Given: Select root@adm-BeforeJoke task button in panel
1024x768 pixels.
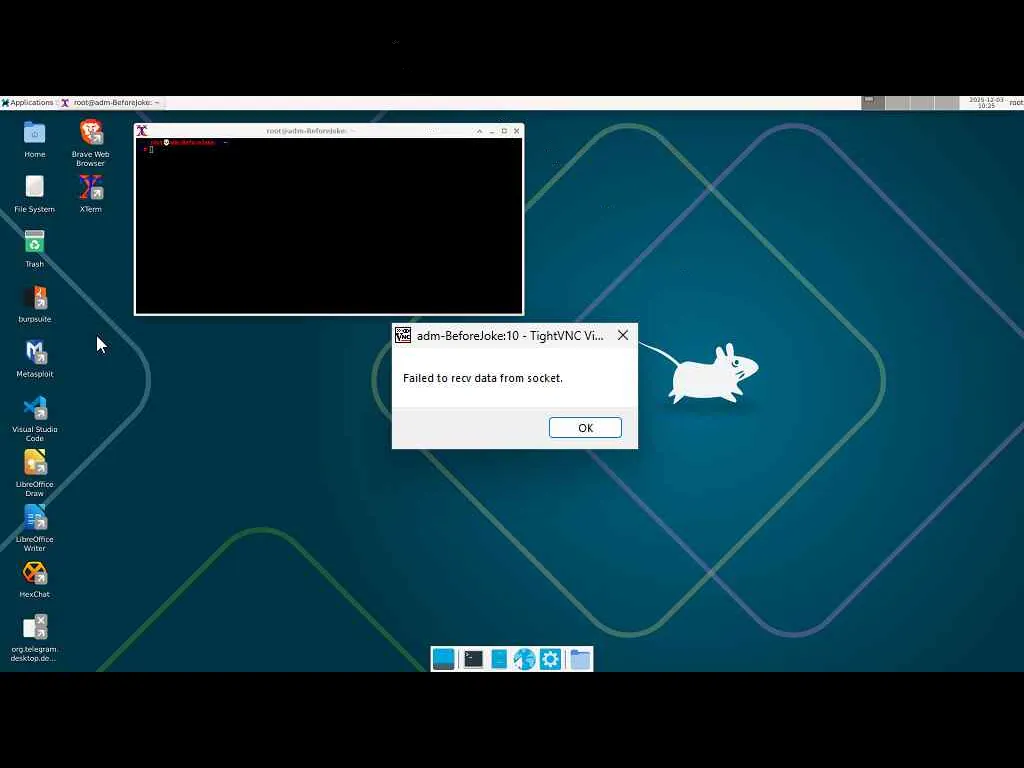Looking at the screenshot, I should coord(111,103).
